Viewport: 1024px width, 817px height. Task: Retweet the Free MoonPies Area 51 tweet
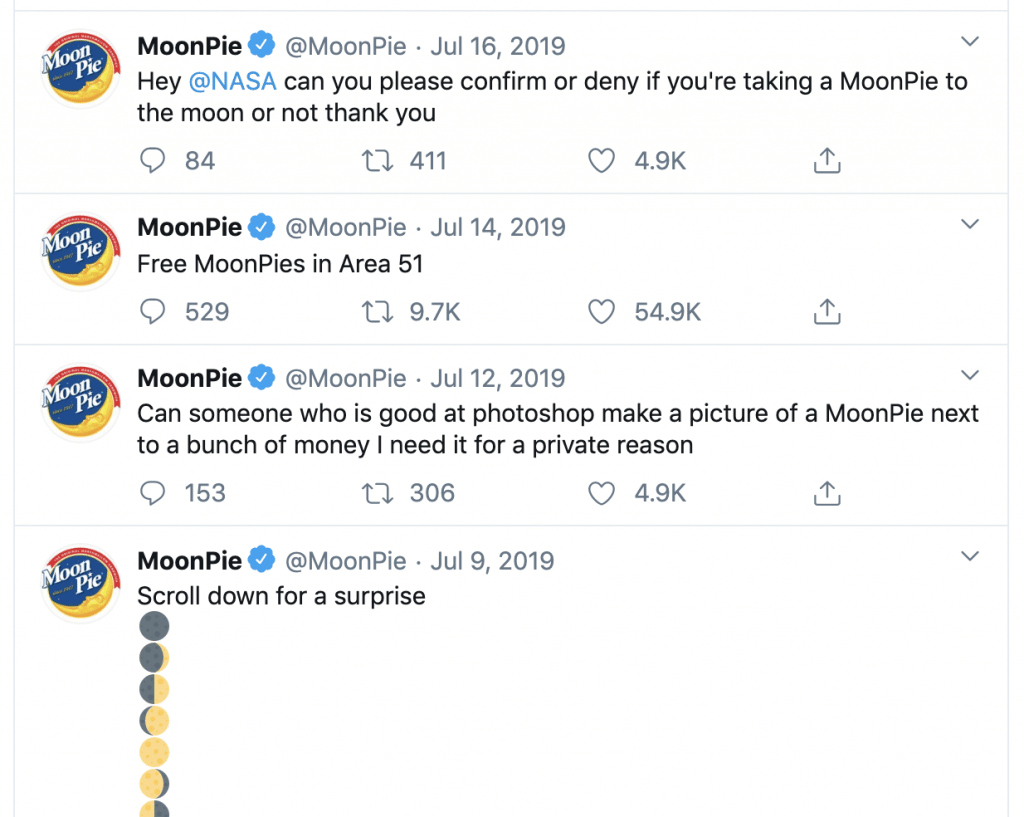click(x=380, y=313)
